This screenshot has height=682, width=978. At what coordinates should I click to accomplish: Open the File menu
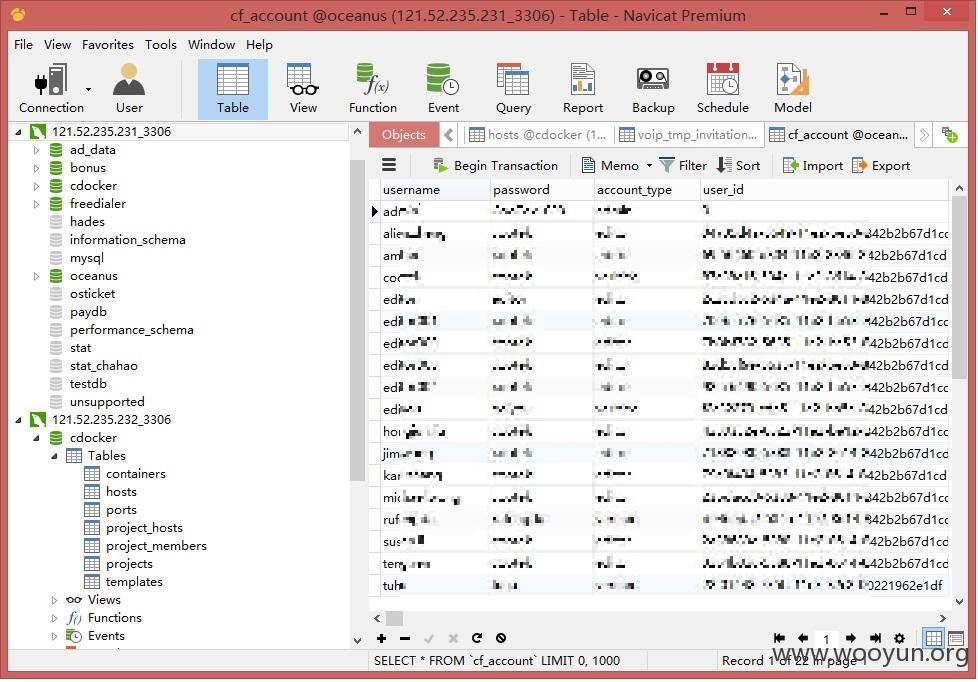pos(23,44)
